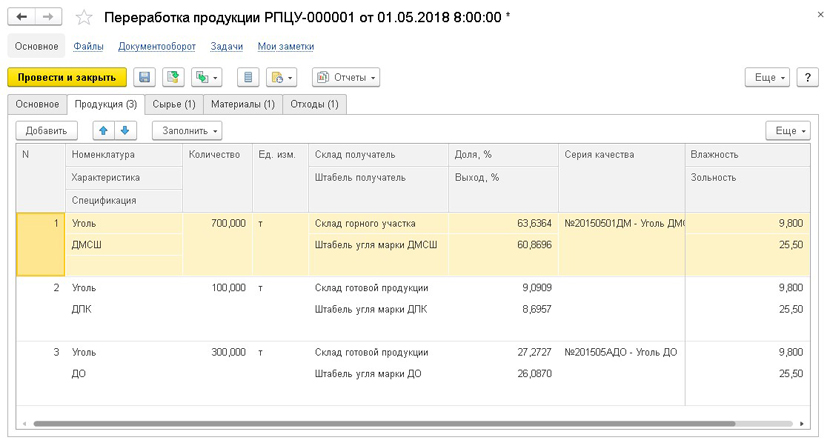Open the document movements list icon

pos(250,77)
